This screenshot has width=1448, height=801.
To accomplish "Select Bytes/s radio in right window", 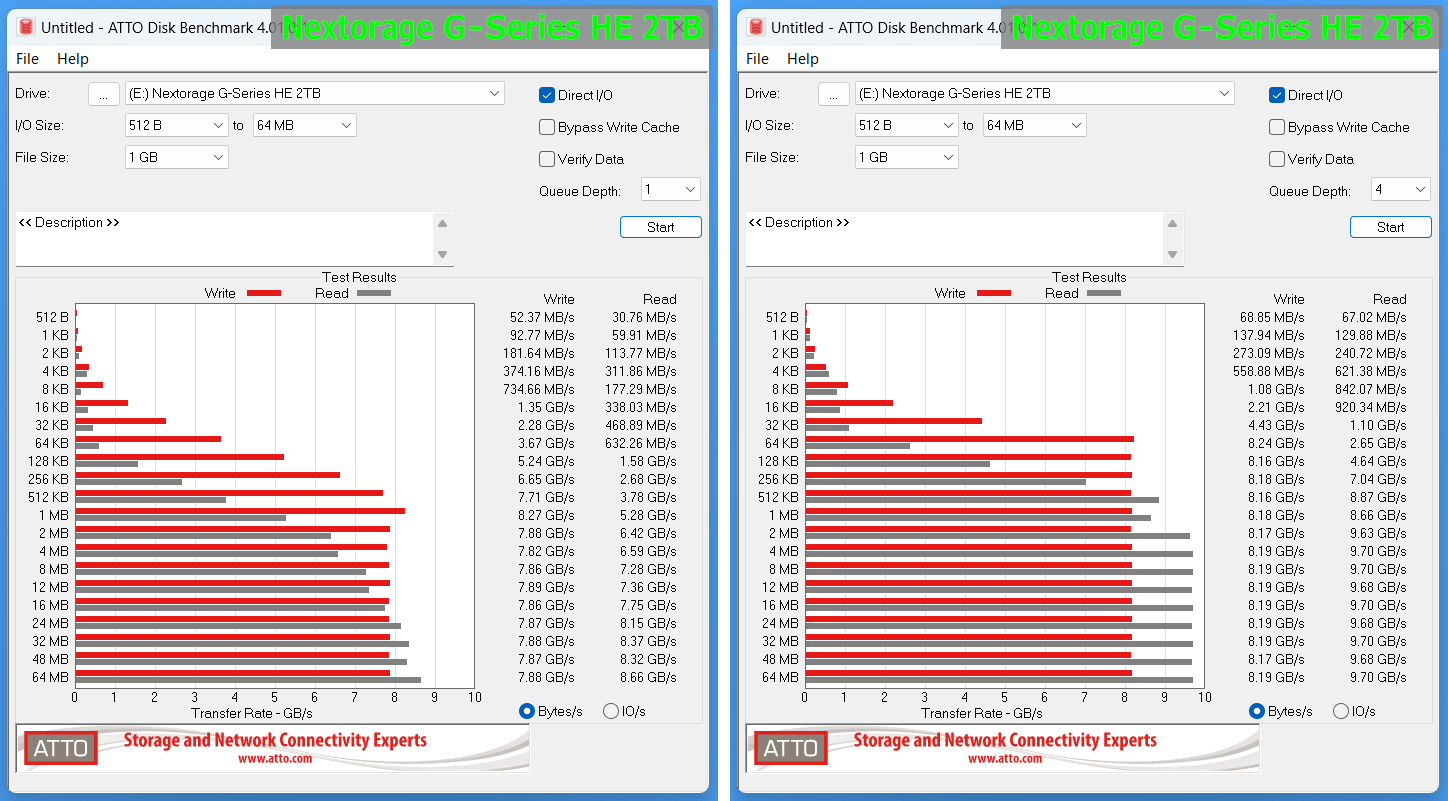I will click(1257, 711).
